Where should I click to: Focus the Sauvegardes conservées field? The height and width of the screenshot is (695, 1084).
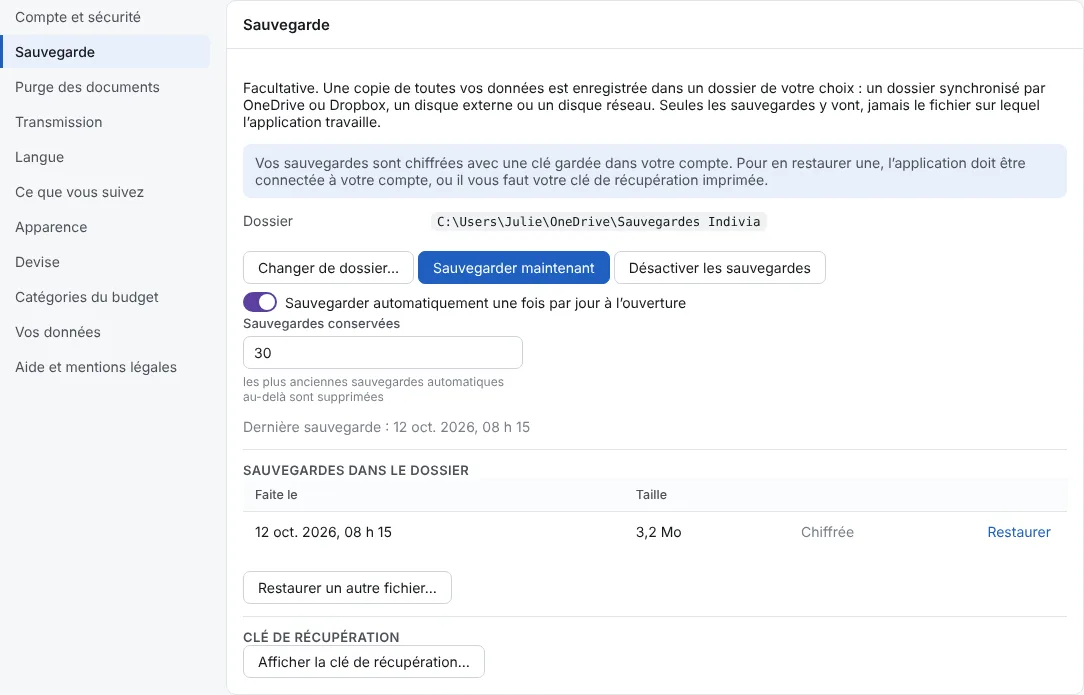383,353
